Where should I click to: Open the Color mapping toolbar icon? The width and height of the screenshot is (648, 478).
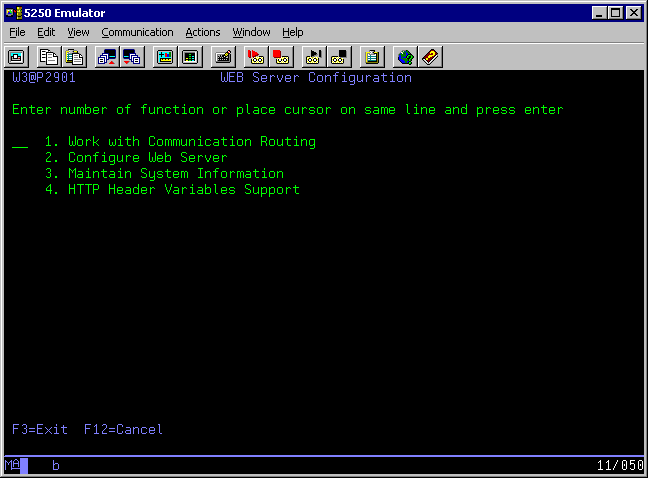(190, 57)
